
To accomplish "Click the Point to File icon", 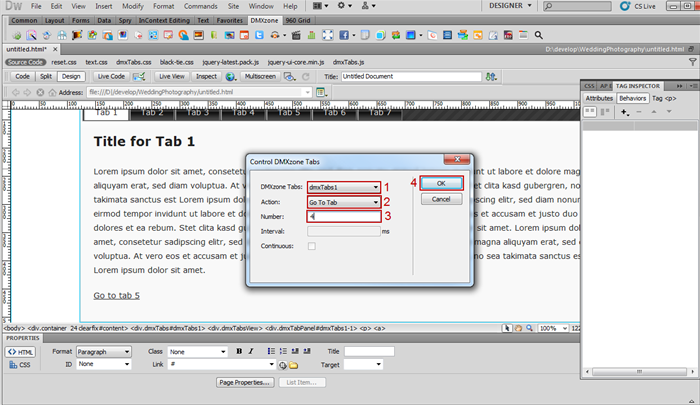I will click(283, 365).
